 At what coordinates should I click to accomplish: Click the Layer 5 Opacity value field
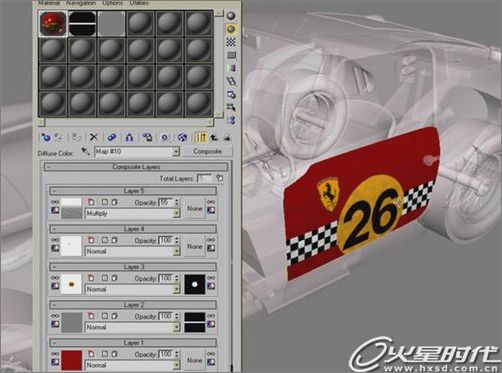pos(166,202)
